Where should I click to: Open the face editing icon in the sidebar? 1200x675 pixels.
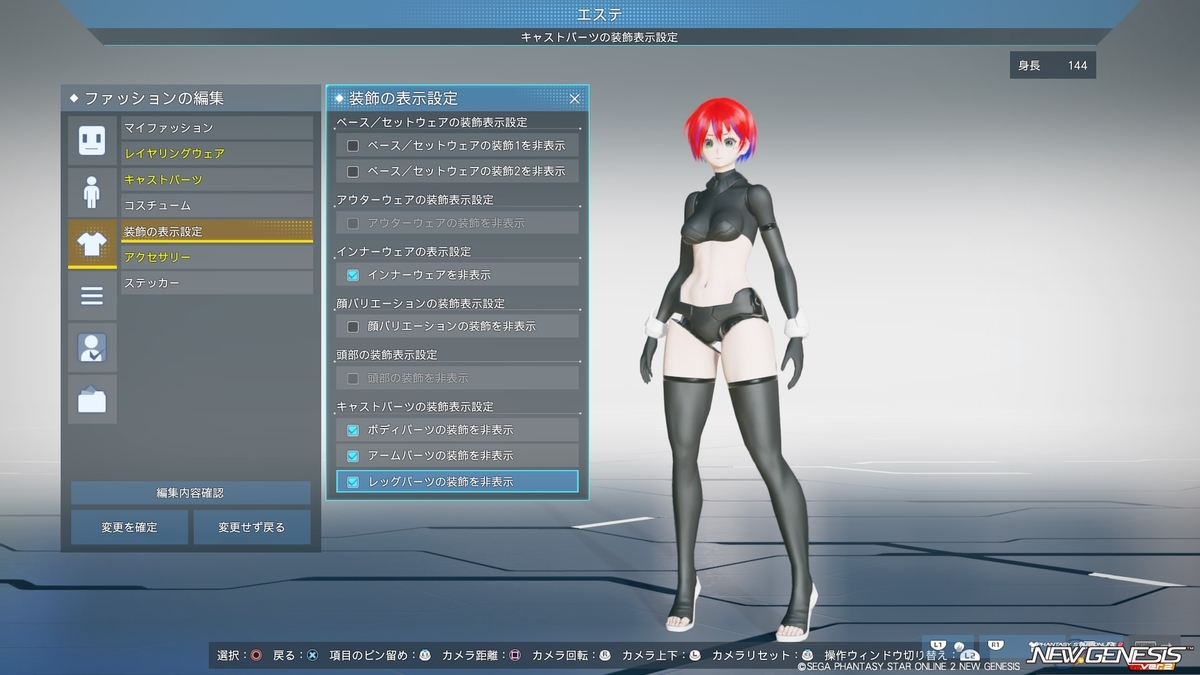point(92,139)
